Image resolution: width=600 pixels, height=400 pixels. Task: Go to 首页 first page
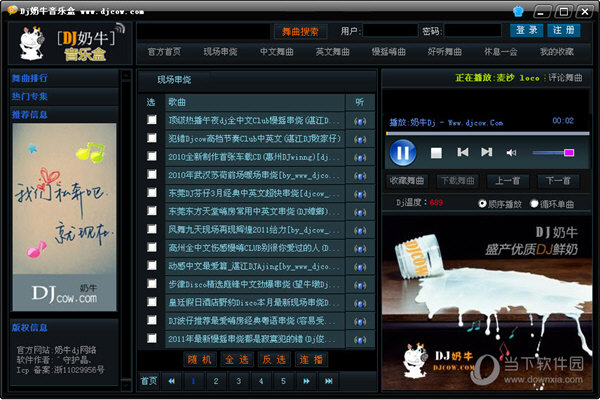[149, 381]
